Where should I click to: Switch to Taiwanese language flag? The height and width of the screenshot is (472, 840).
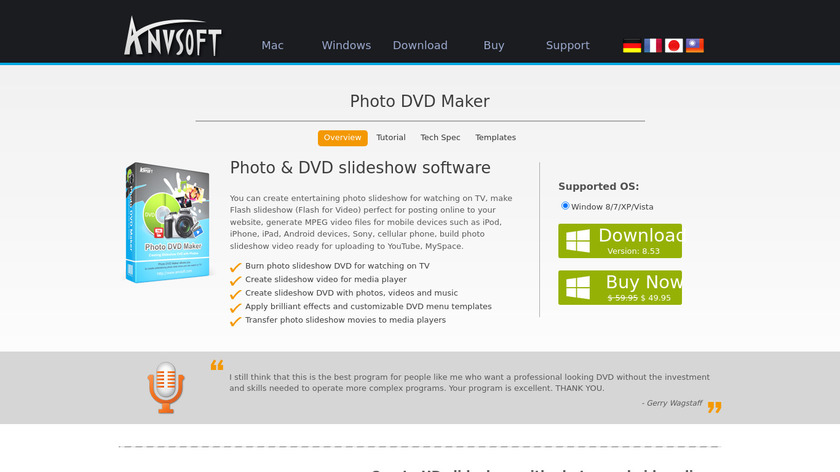click(694, 46)
